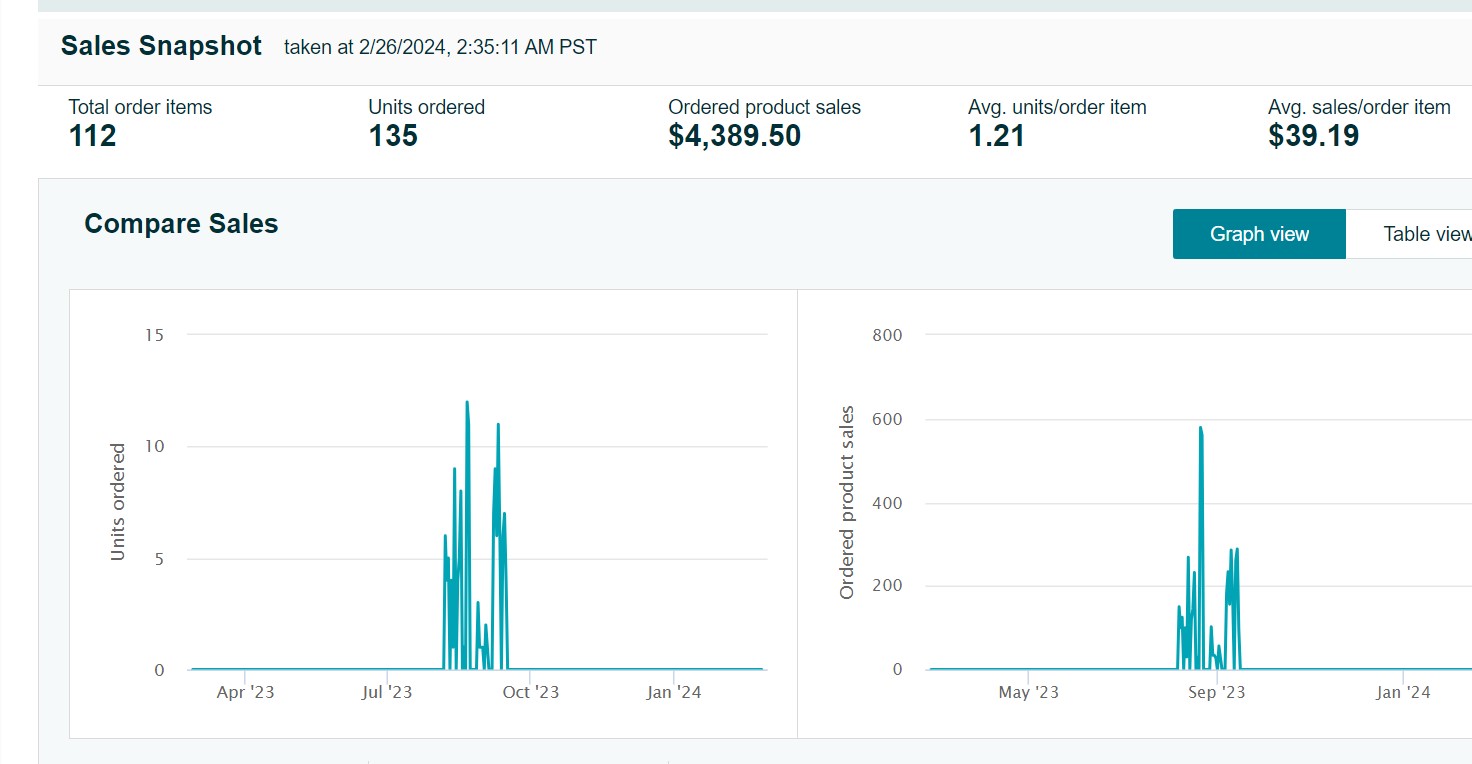Click Jan '24 label on Units ordered chart

pos(673,692)
